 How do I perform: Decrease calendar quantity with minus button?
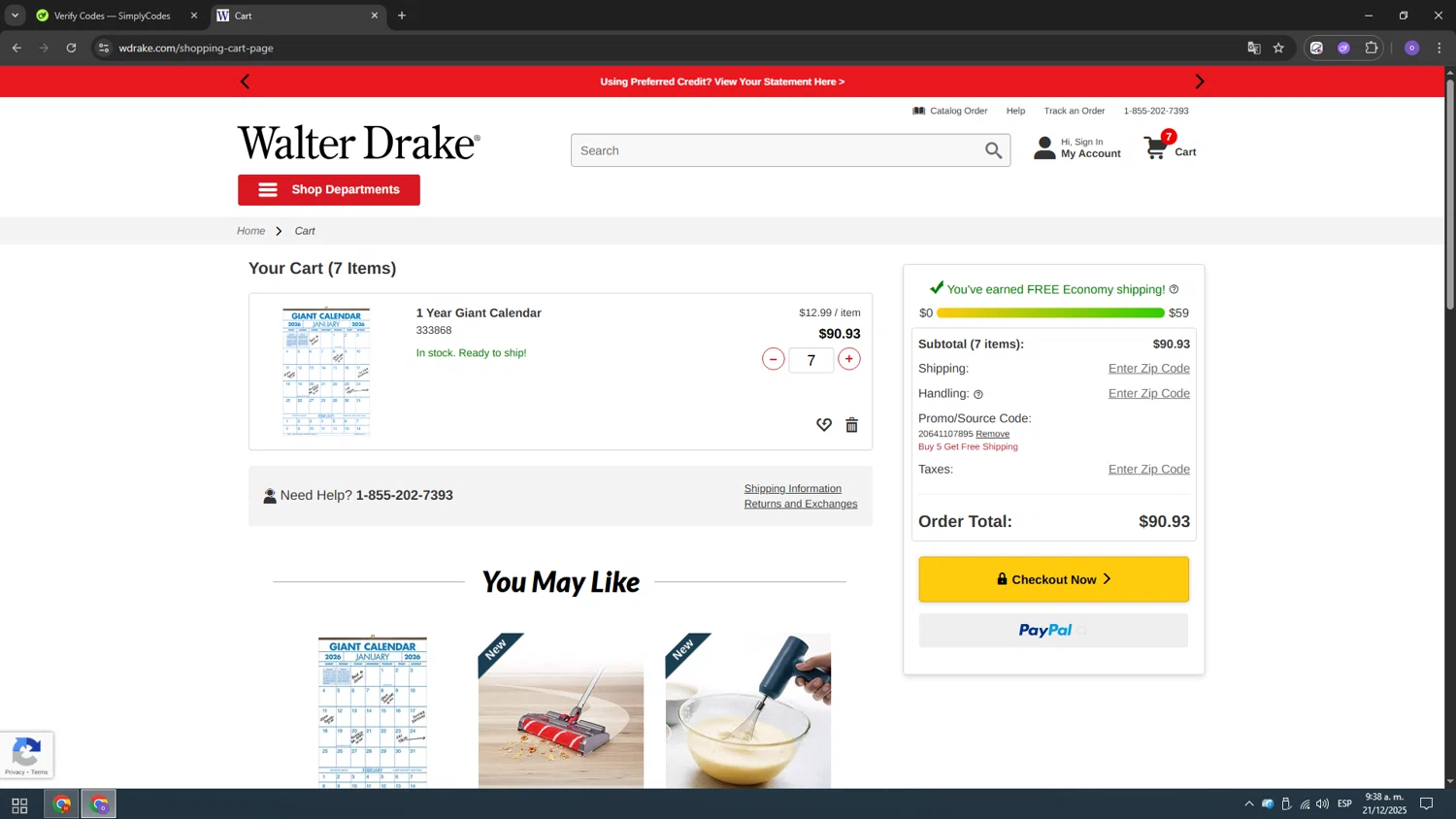tap(773, 359)
